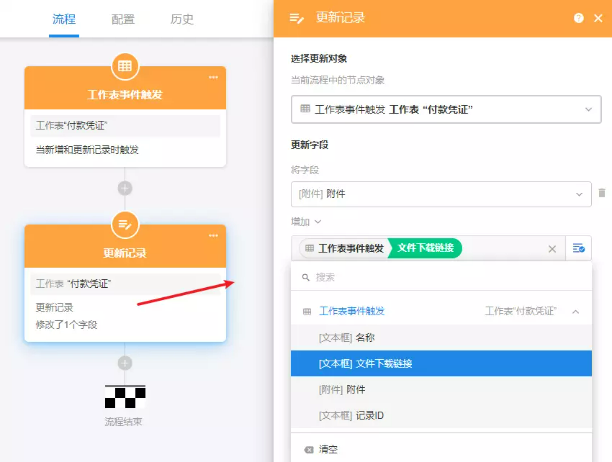Click the chevron in the 附件 field dropdown
Screen dimensions: 612x462
(579, 194)
